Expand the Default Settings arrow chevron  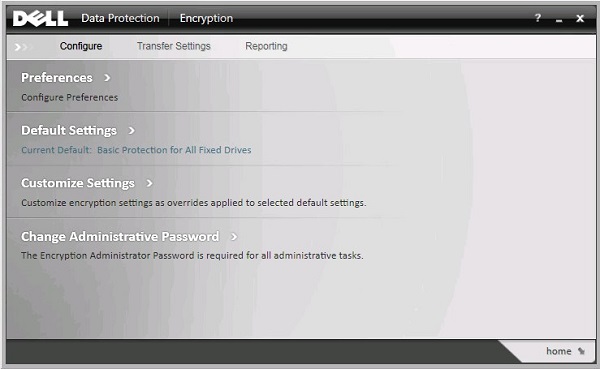(x=132, y=131)
